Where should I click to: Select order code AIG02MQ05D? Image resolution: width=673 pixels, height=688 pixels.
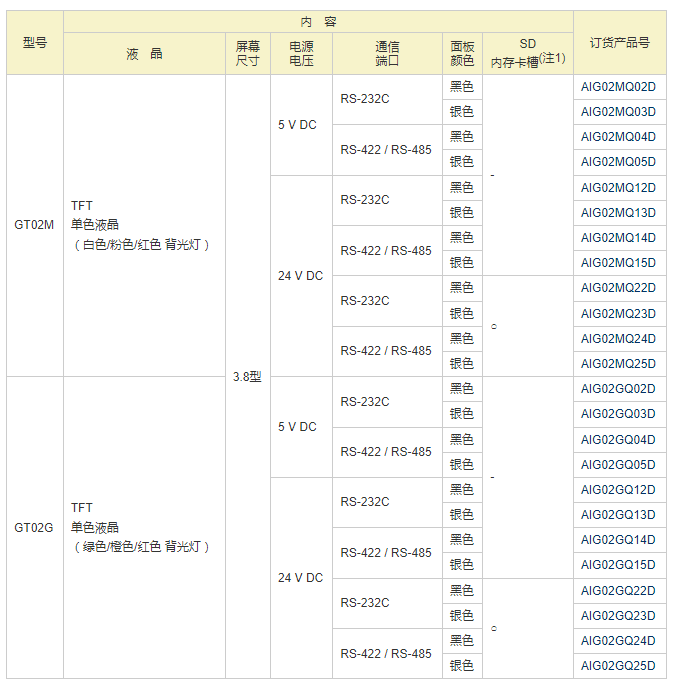point(618,162)
